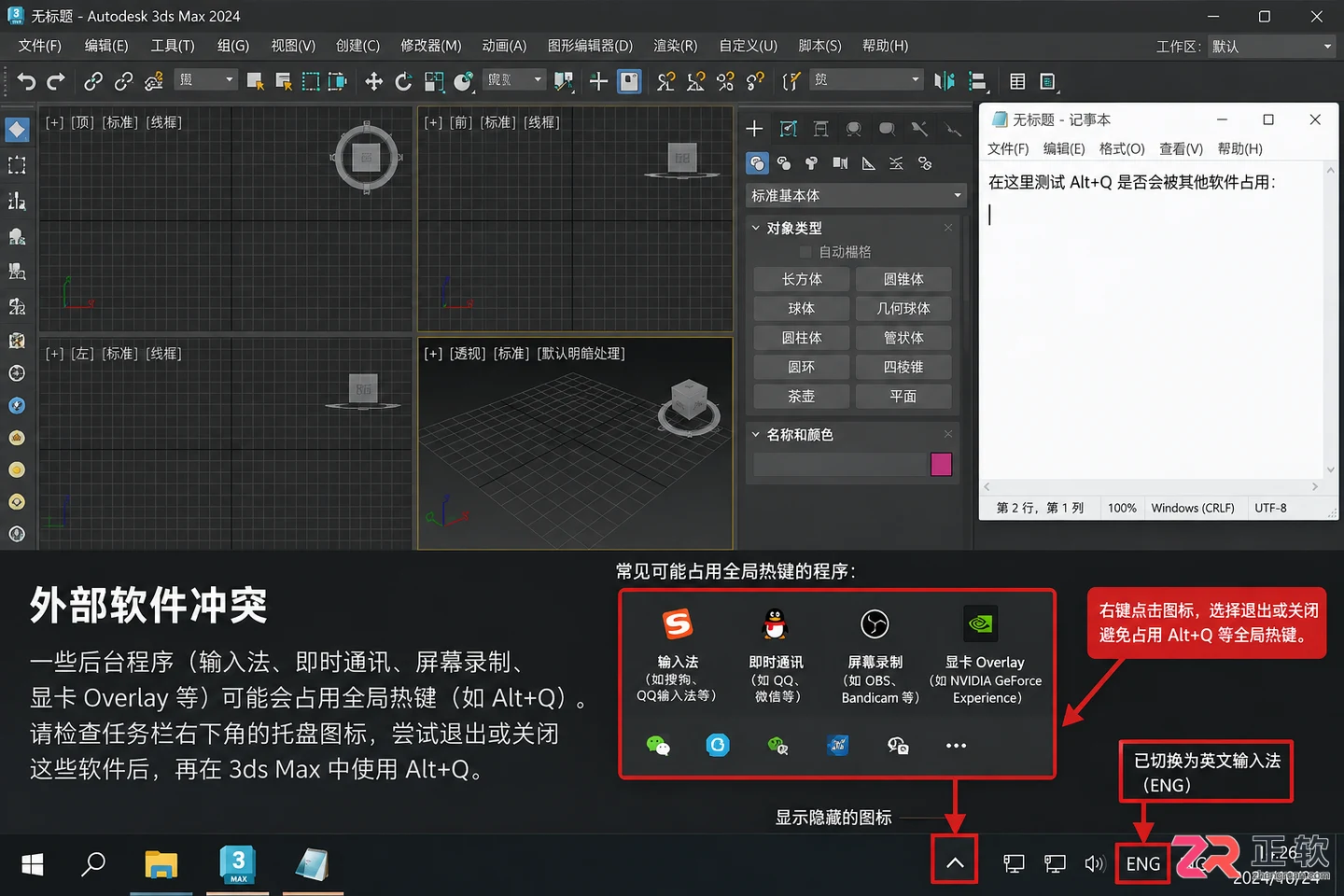Toggle the Percent Snap
Image resolution: width=1344 pixels, height=896 pixels.
[725, 81]
